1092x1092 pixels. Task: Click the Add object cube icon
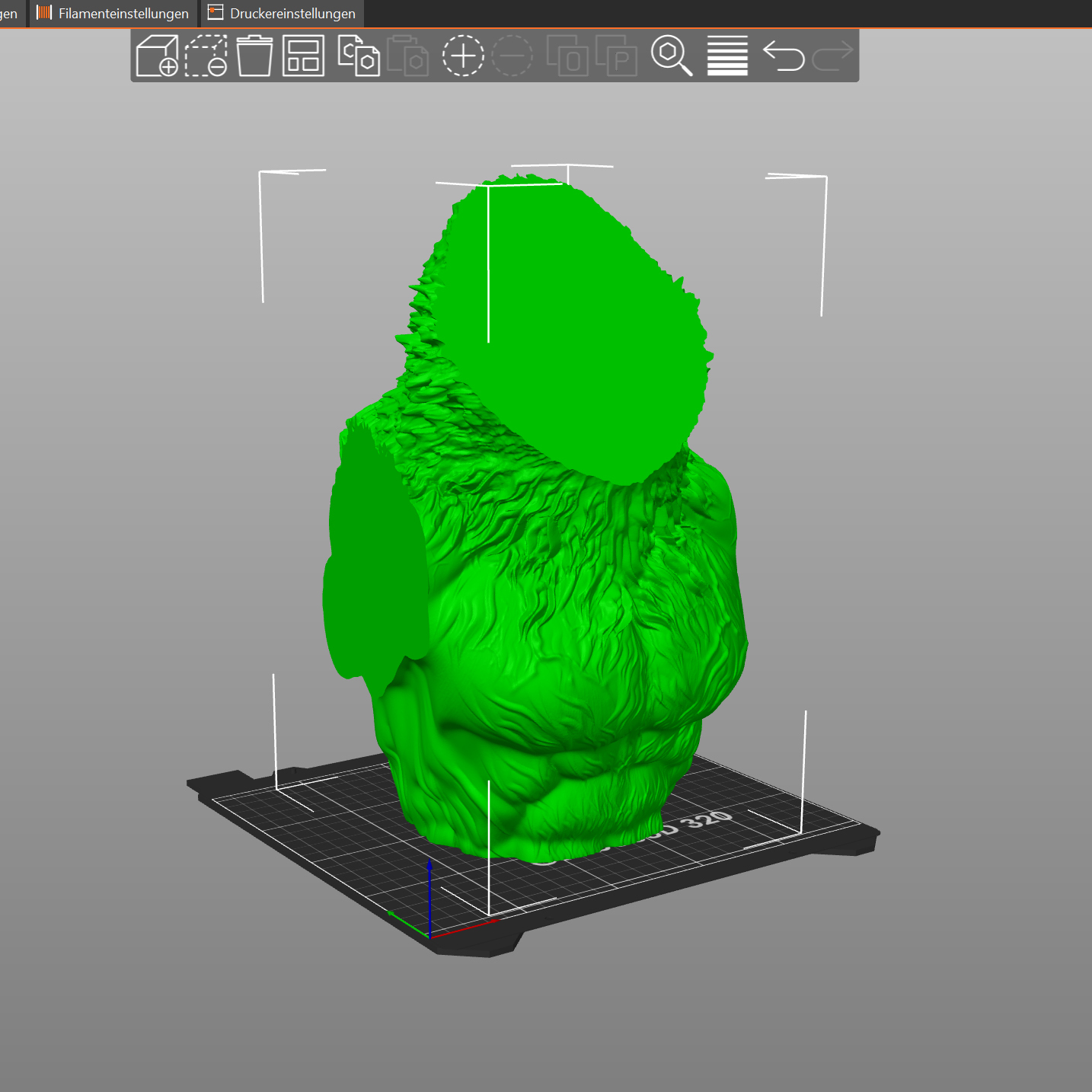(x=157, y=56)
